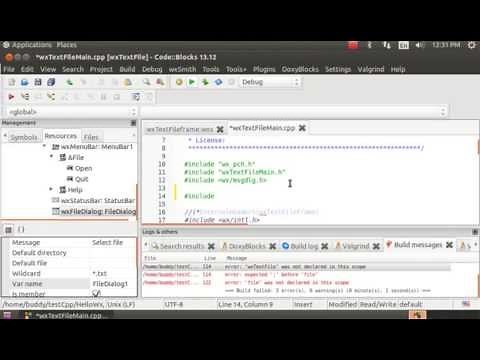
Task: Switch to the Build log tab
Action: [x=304, y=246]
